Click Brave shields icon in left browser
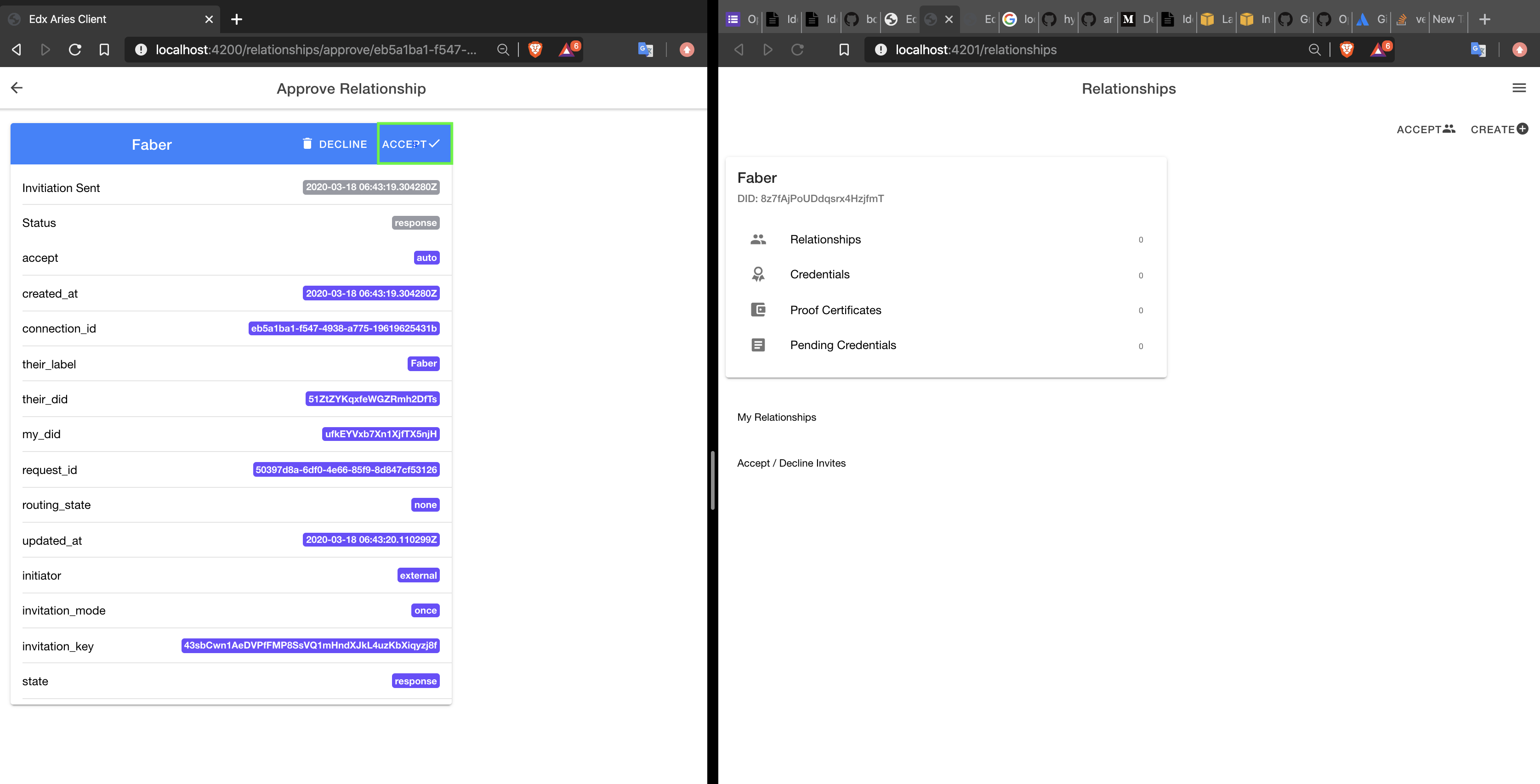Screen dimensions: 1540x784 (535, 50)
